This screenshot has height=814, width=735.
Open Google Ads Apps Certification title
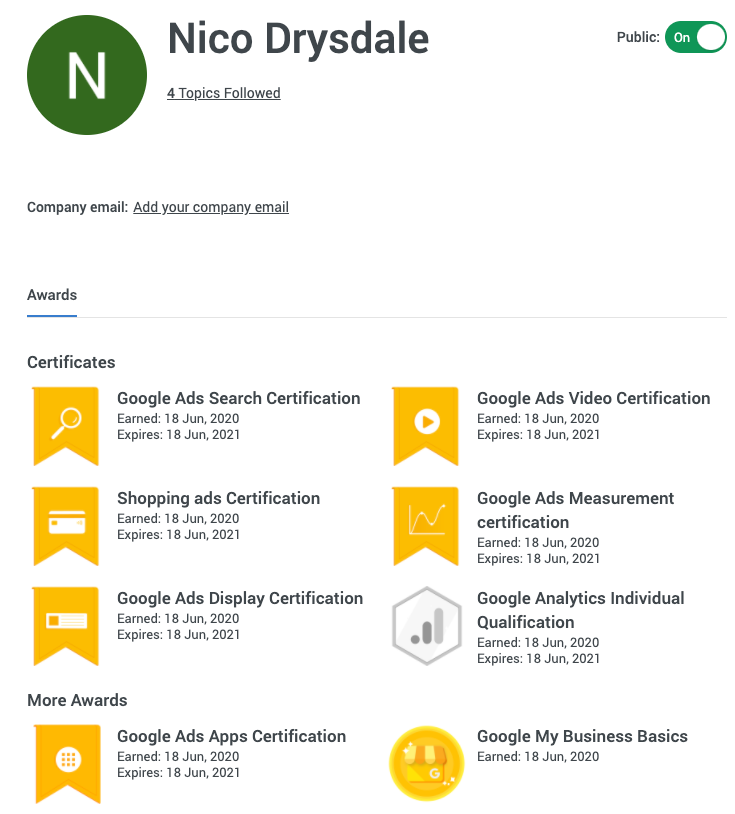(x=232, y=736)
